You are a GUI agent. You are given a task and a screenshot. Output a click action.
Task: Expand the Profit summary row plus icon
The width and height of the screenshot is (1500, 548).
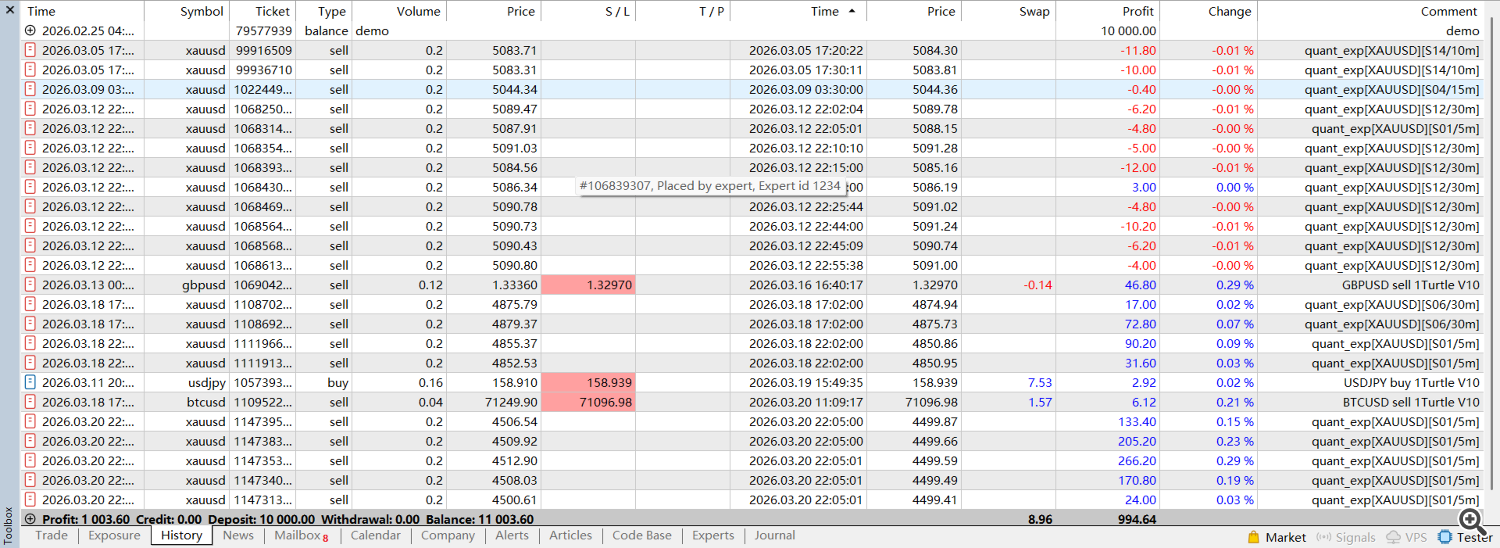30,519
